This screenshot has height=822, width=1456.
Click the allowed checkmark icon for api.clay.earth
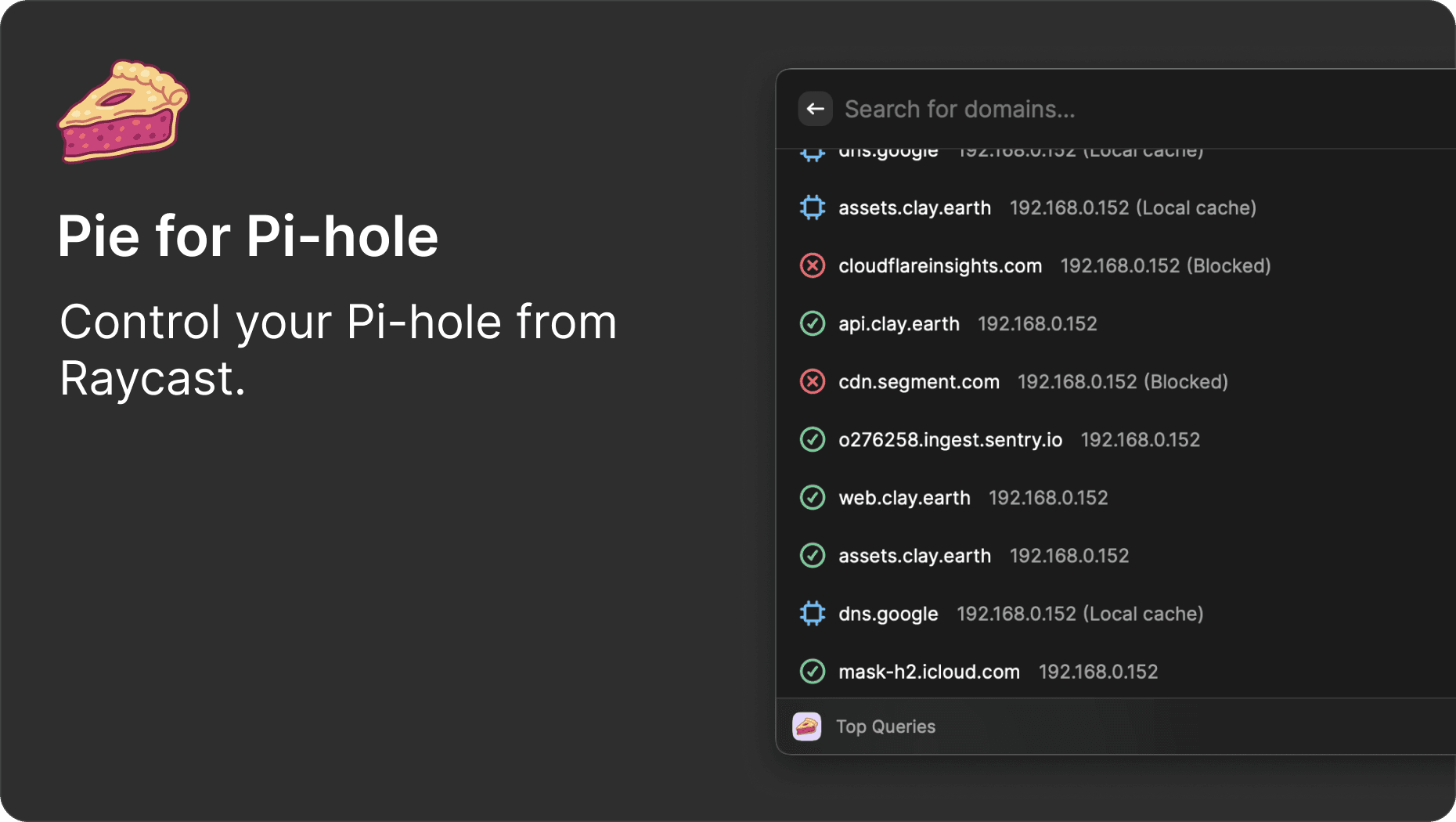813,323
